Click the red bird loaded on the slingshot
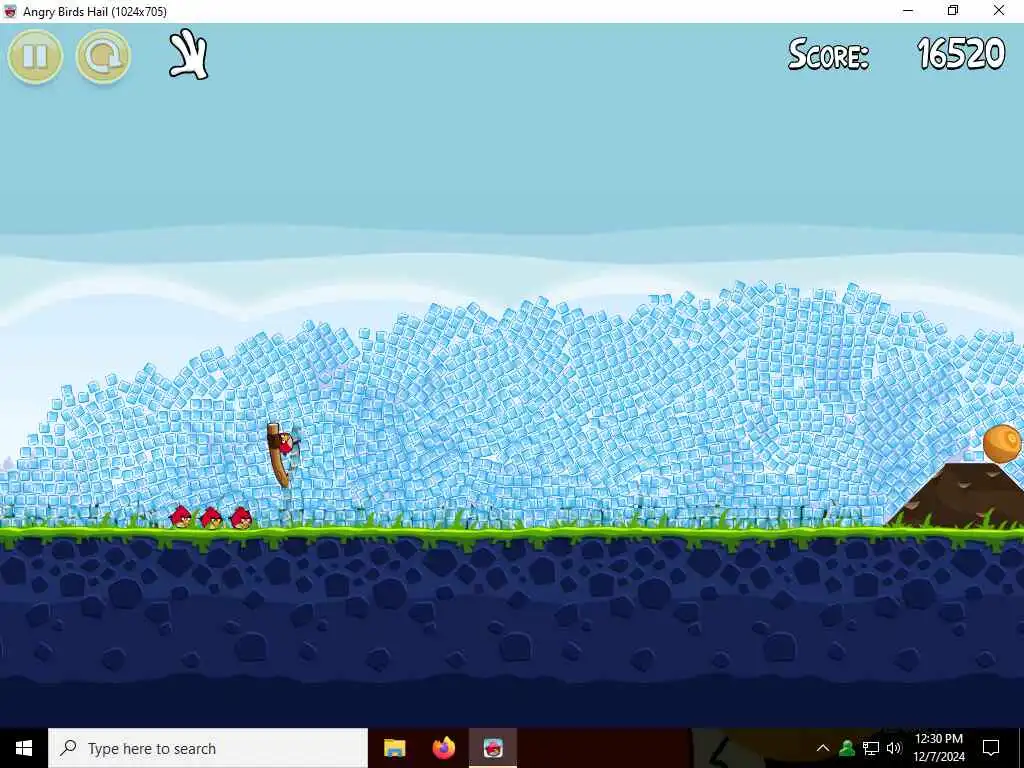Screen dimensions: 1024x768 click(285, 442)
